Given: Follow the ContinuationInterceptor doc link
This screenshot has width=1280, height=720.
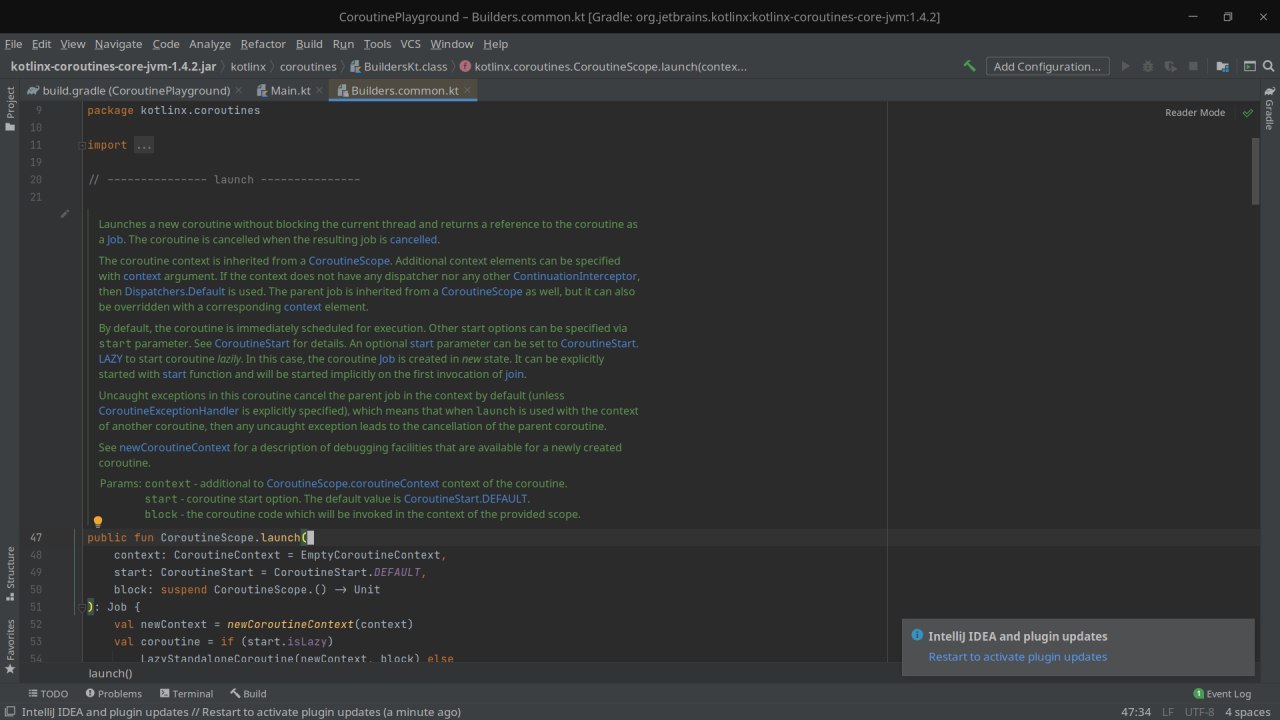Looking at the screenshot, I should (575, 276).
